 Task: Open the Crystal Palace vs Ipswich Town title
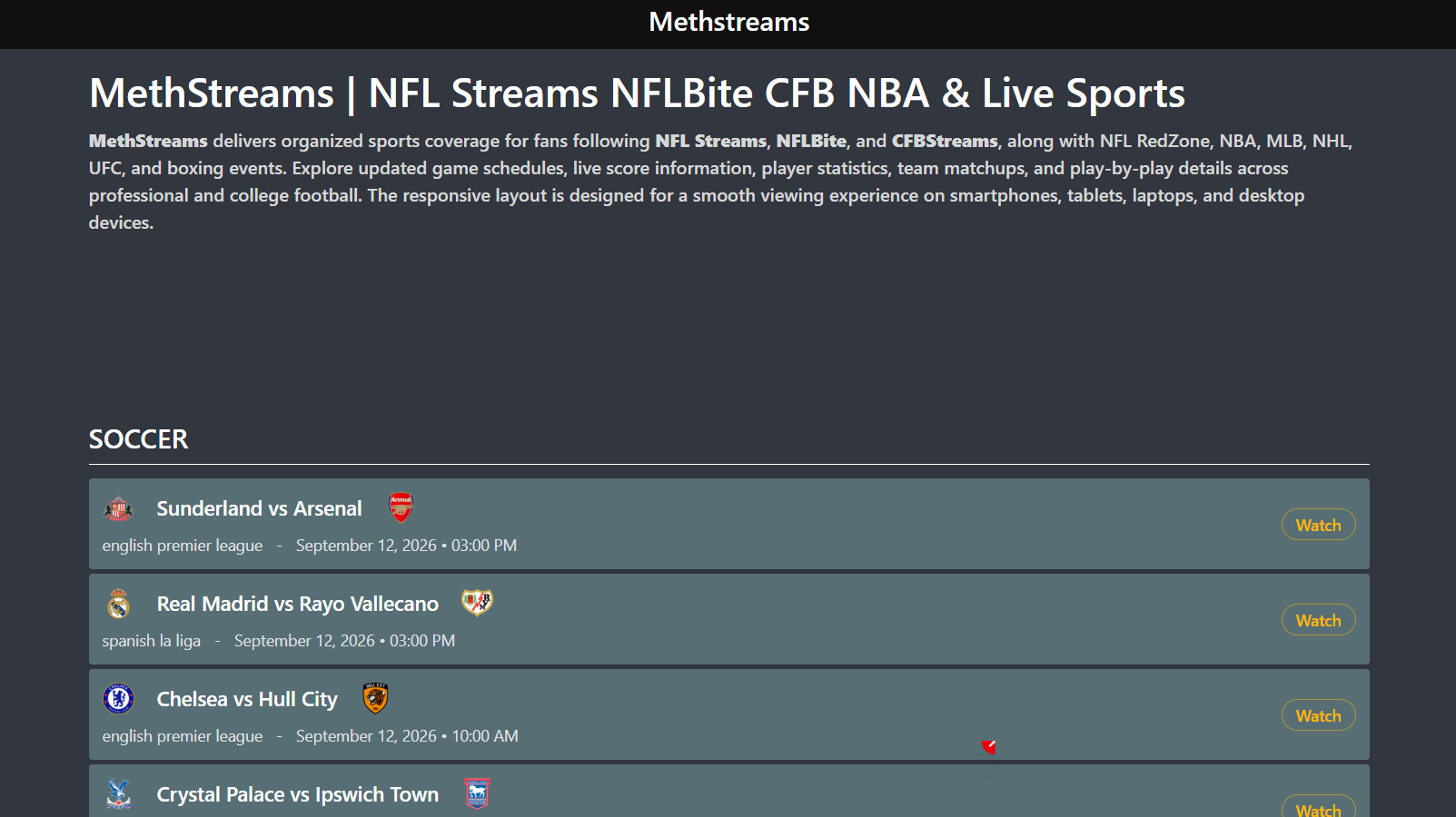(297, 794)
